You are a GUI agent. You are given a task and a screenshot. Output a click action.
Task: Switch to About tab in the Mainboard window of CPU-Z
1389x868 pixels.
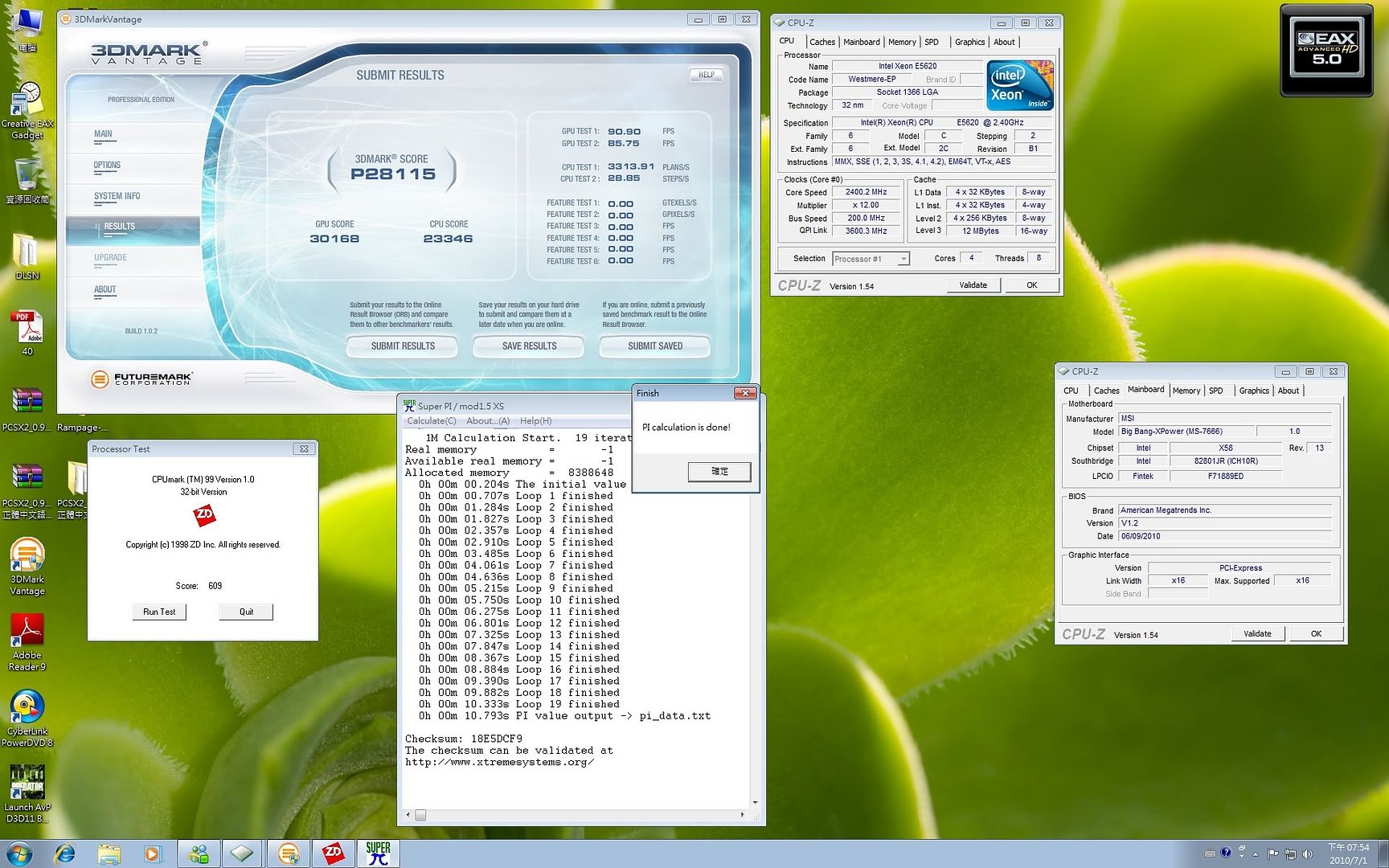[x=1289, y=391]
